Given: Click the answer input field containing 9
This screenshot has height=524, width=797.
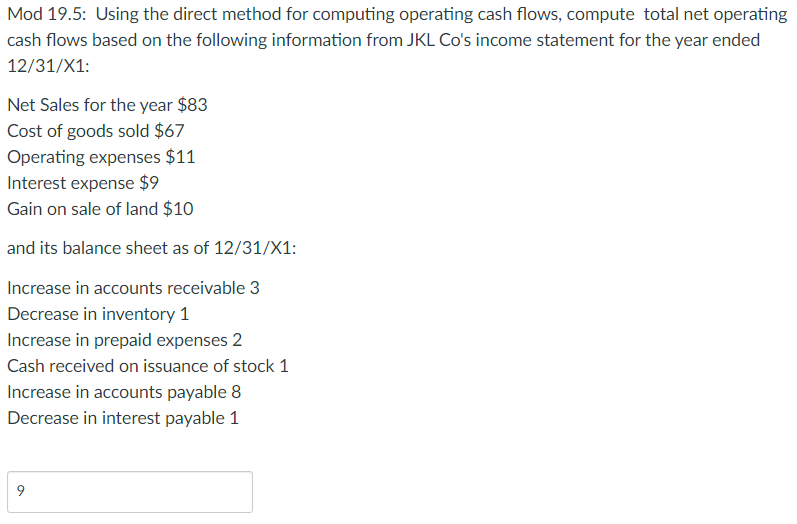Looking at the screenshot, I should 130,491.
